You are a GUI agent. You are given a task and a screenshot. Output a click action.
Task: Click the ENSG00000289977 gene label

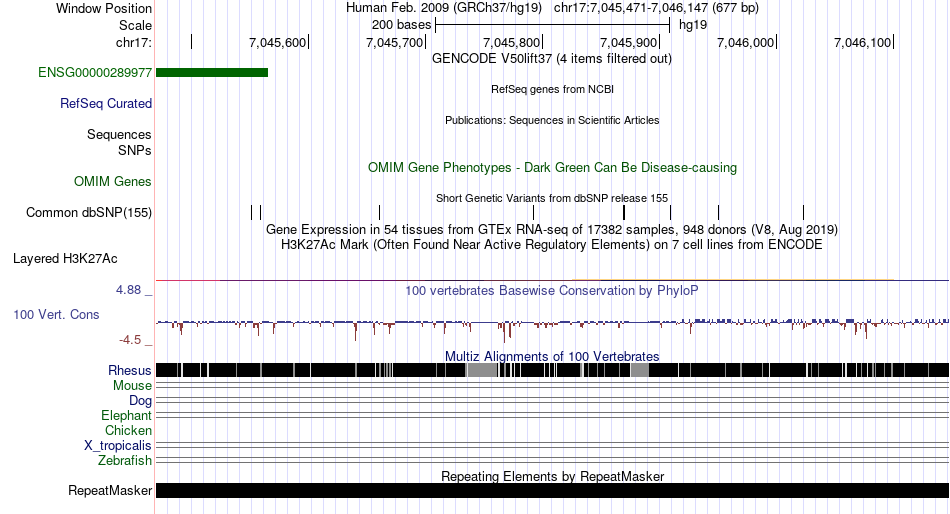(x=95, y=73)
